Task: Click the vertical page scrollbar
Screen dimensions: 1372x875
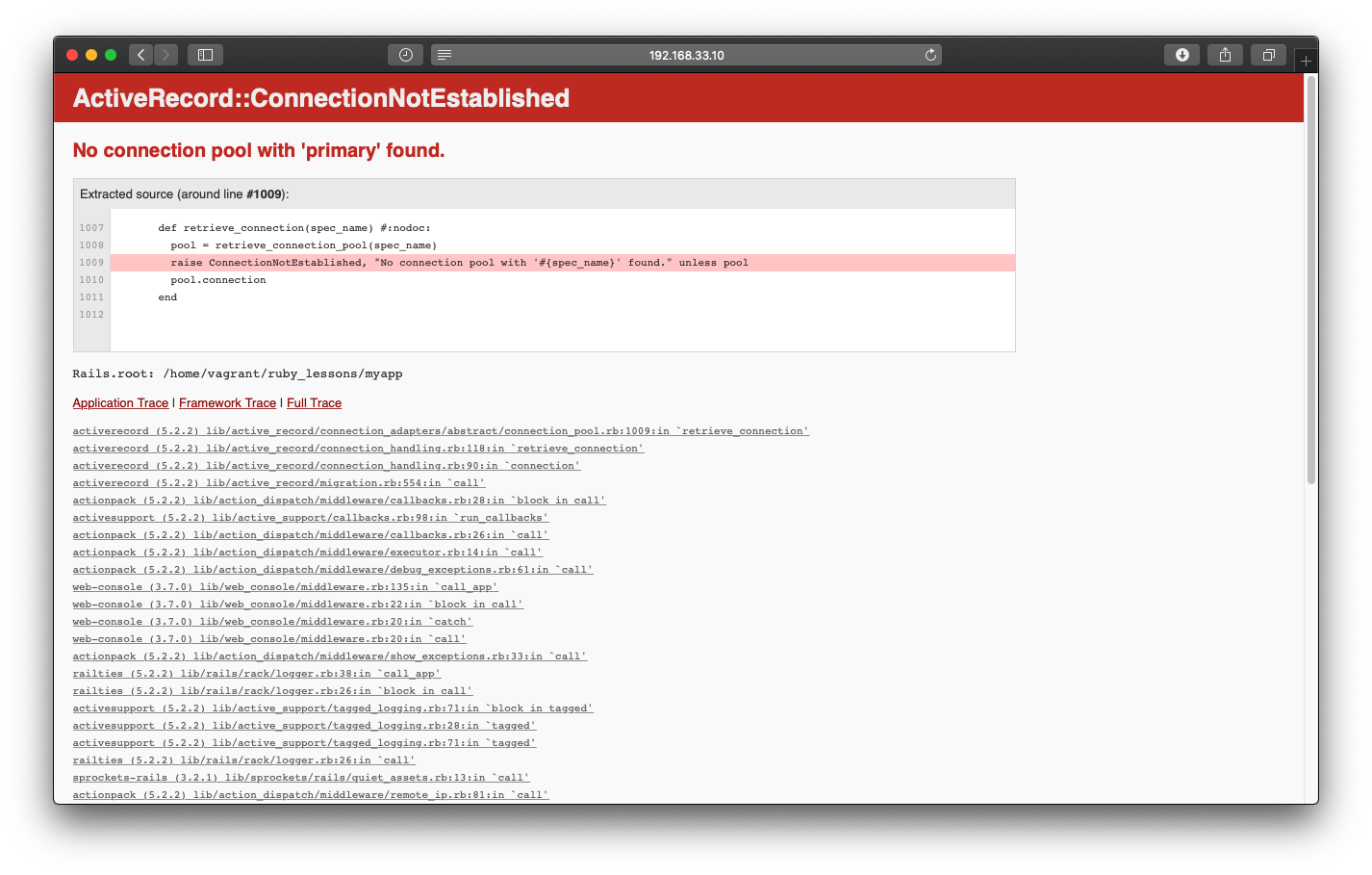Action: 1310,279
